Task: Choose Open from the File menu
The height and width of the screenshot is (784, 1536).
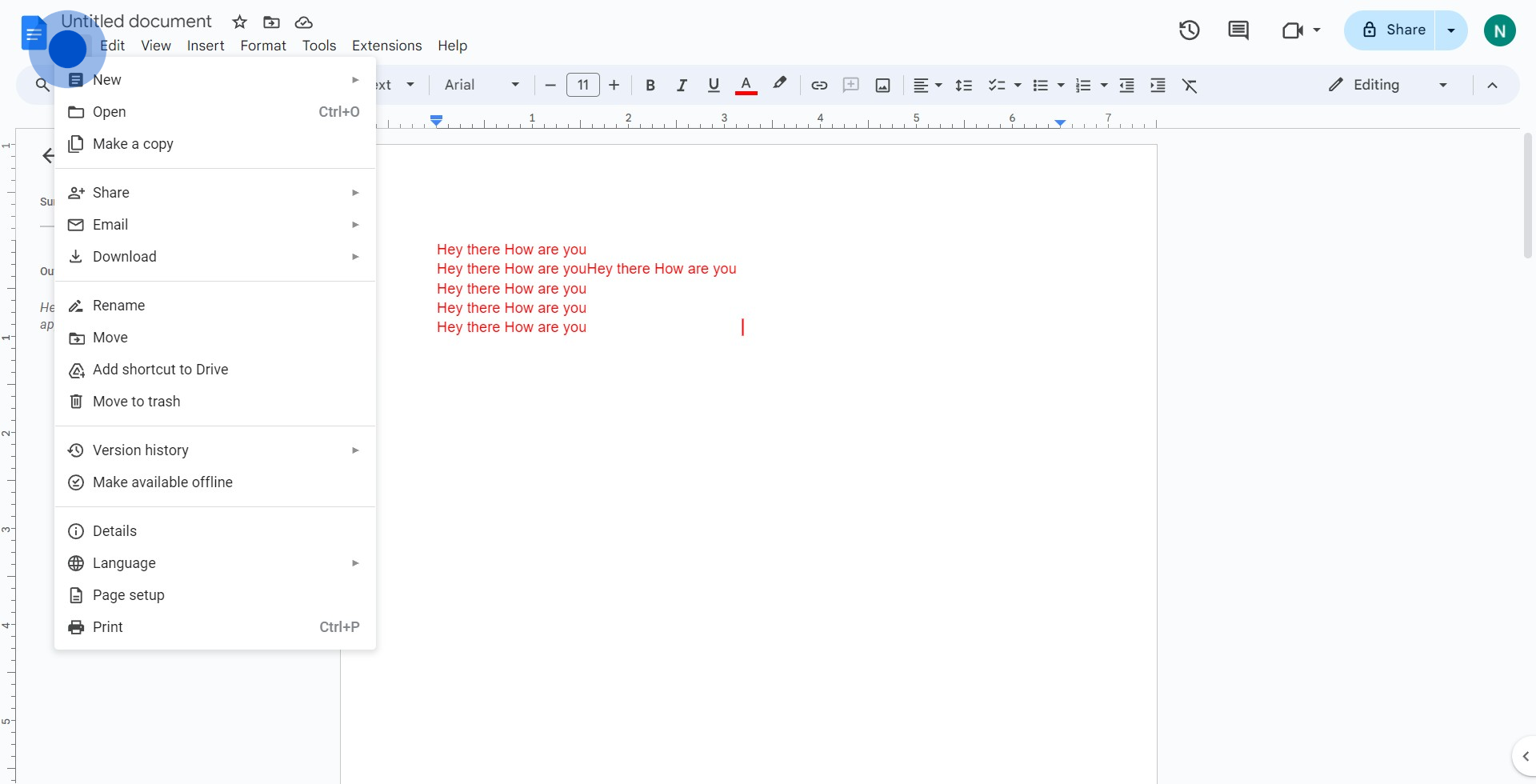Action: pyautogui.click(x=215, y=112)
